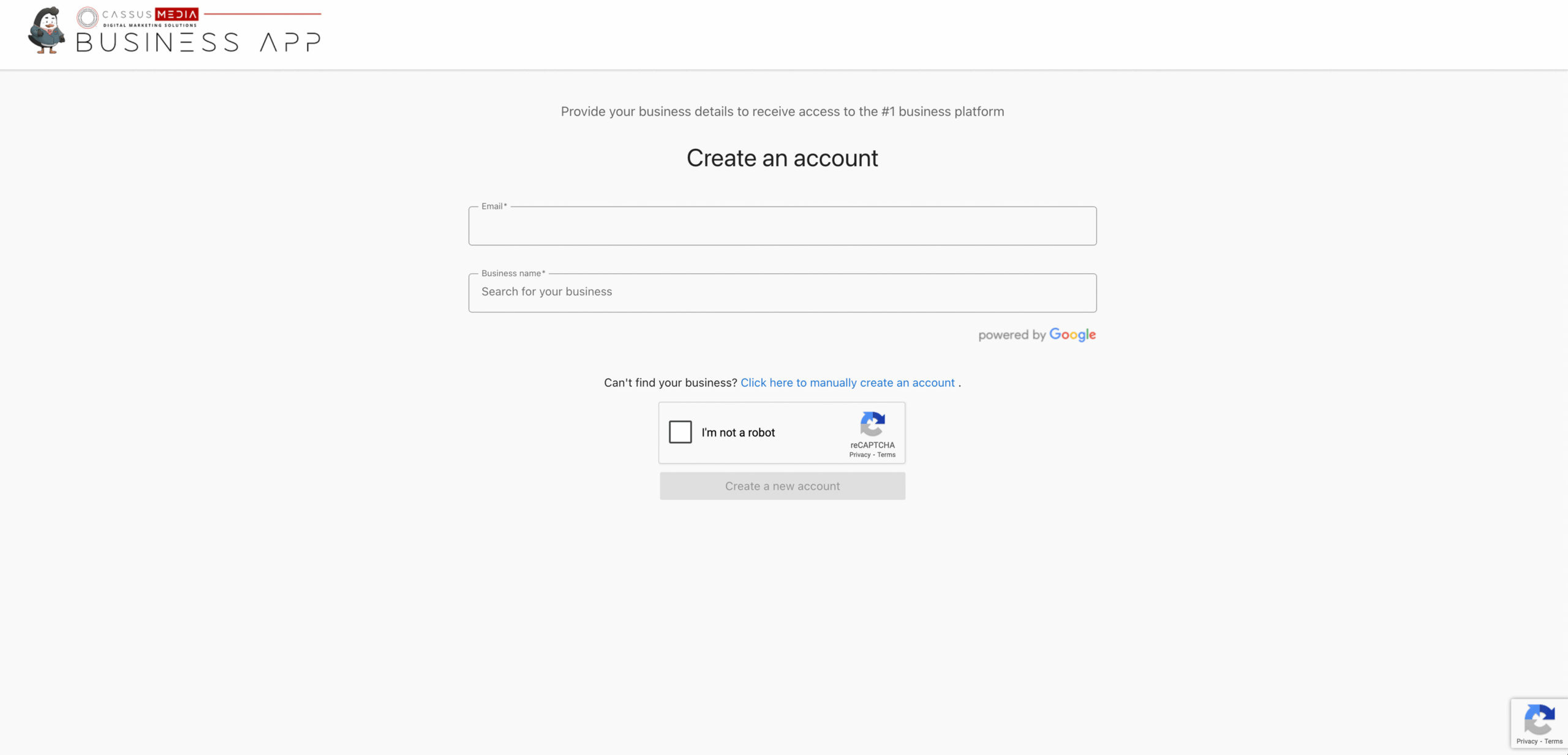
Task: Click the Create an account heading
Action: tap(782, 158)
